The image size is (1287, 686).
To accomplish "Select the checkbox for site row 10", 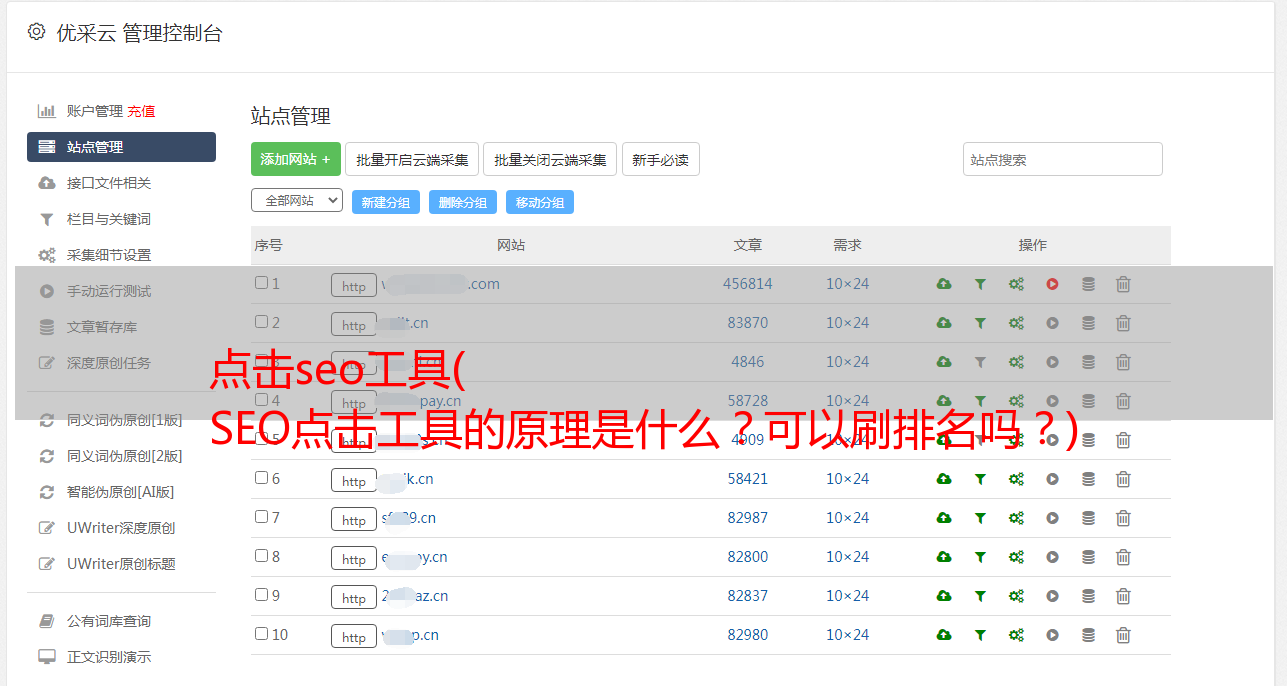I will click(261, 634).
